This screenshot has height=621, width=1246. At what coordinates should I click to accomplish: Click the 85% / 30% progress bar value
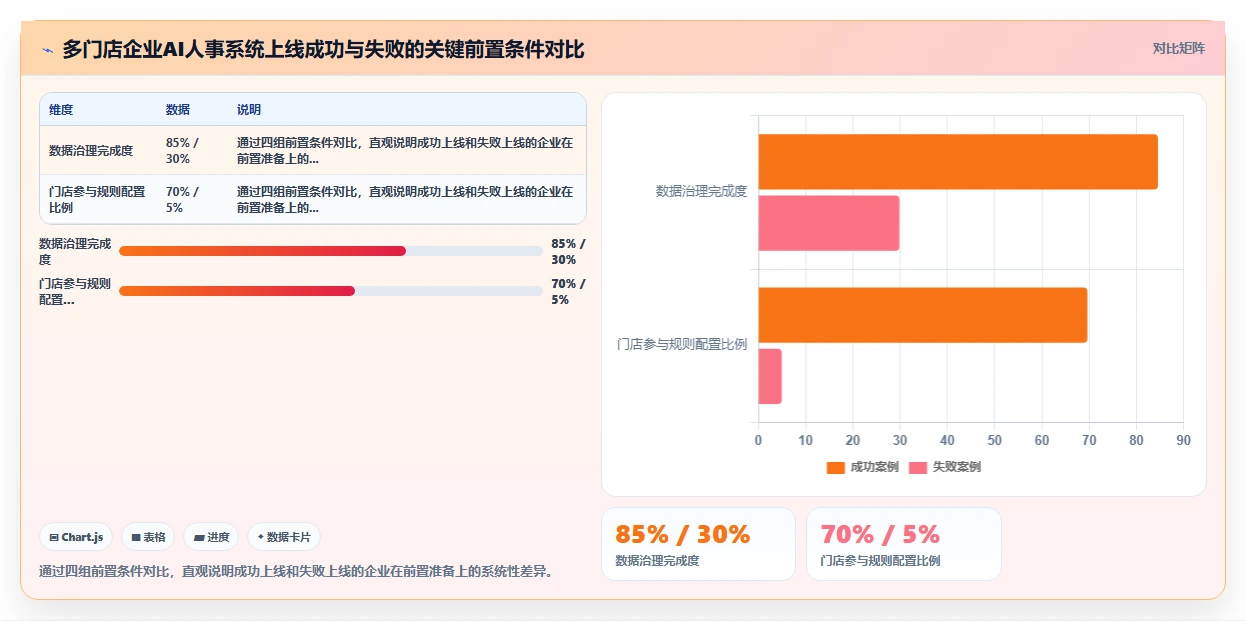tap(568, 251)
